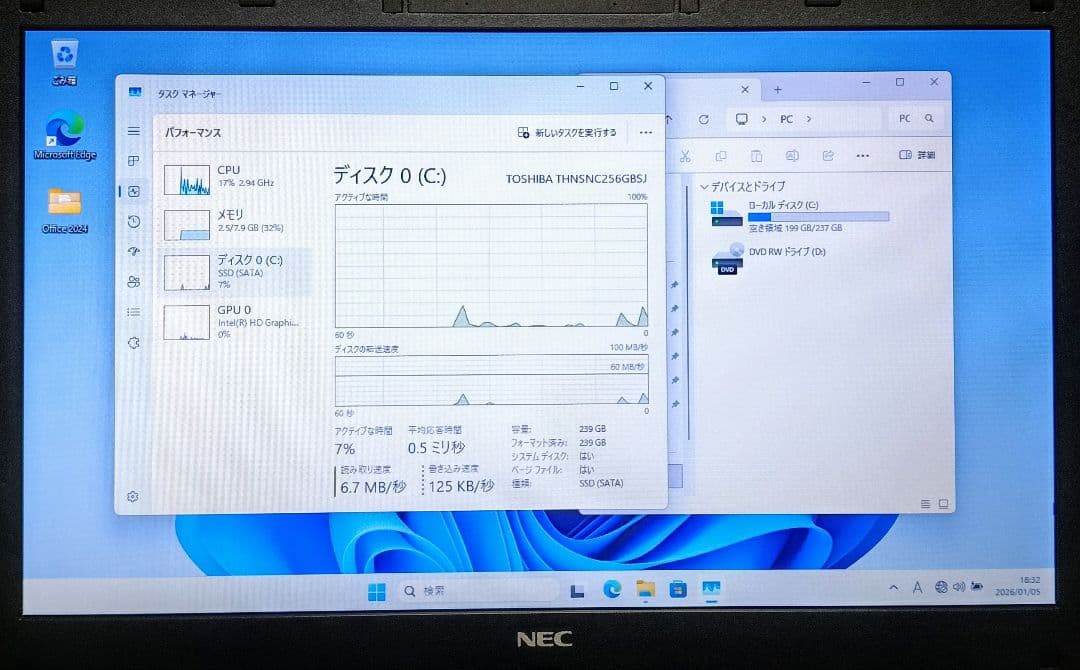Expand the Task Manager navigation with the hamburger icon
1080x670 pixels.
tap(133, 131)
